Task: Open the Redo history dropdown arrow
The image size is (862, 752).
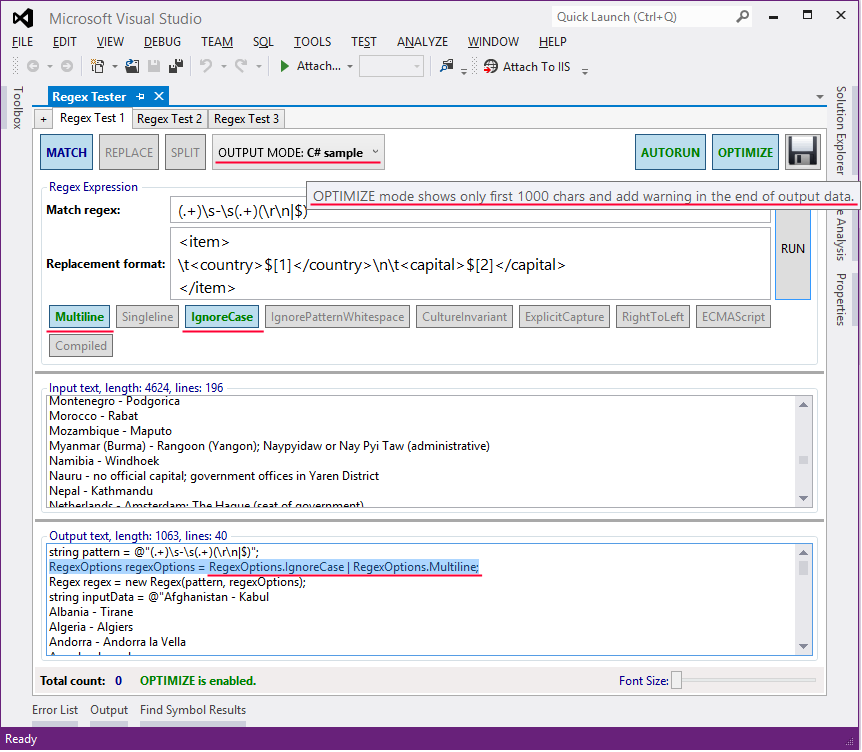Action: 258,67
